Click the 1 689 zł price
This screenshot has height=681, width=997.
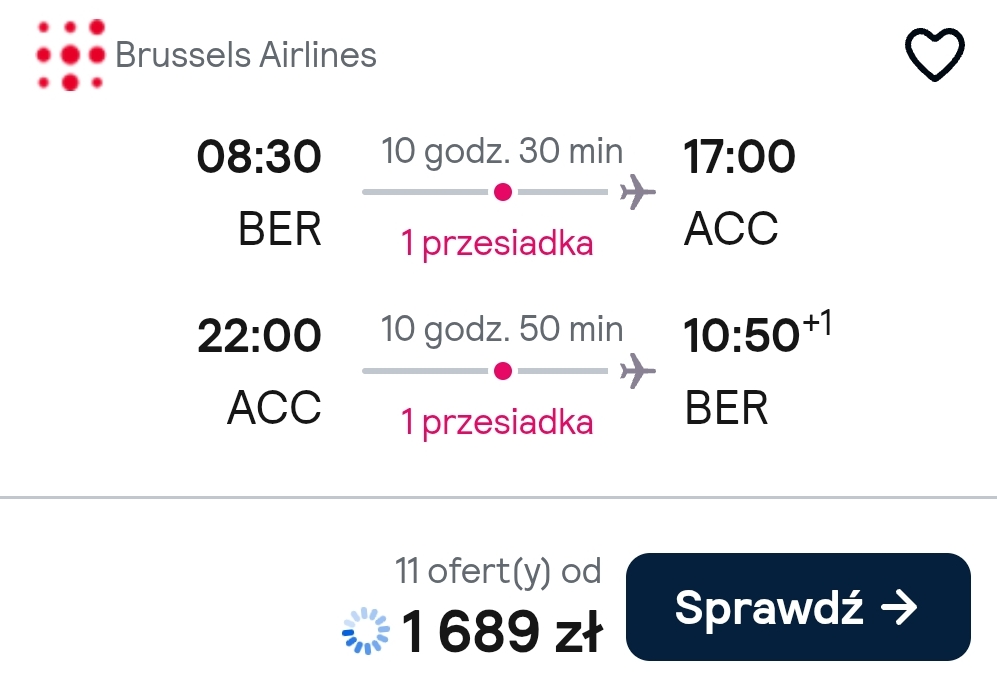pos(502,631)
